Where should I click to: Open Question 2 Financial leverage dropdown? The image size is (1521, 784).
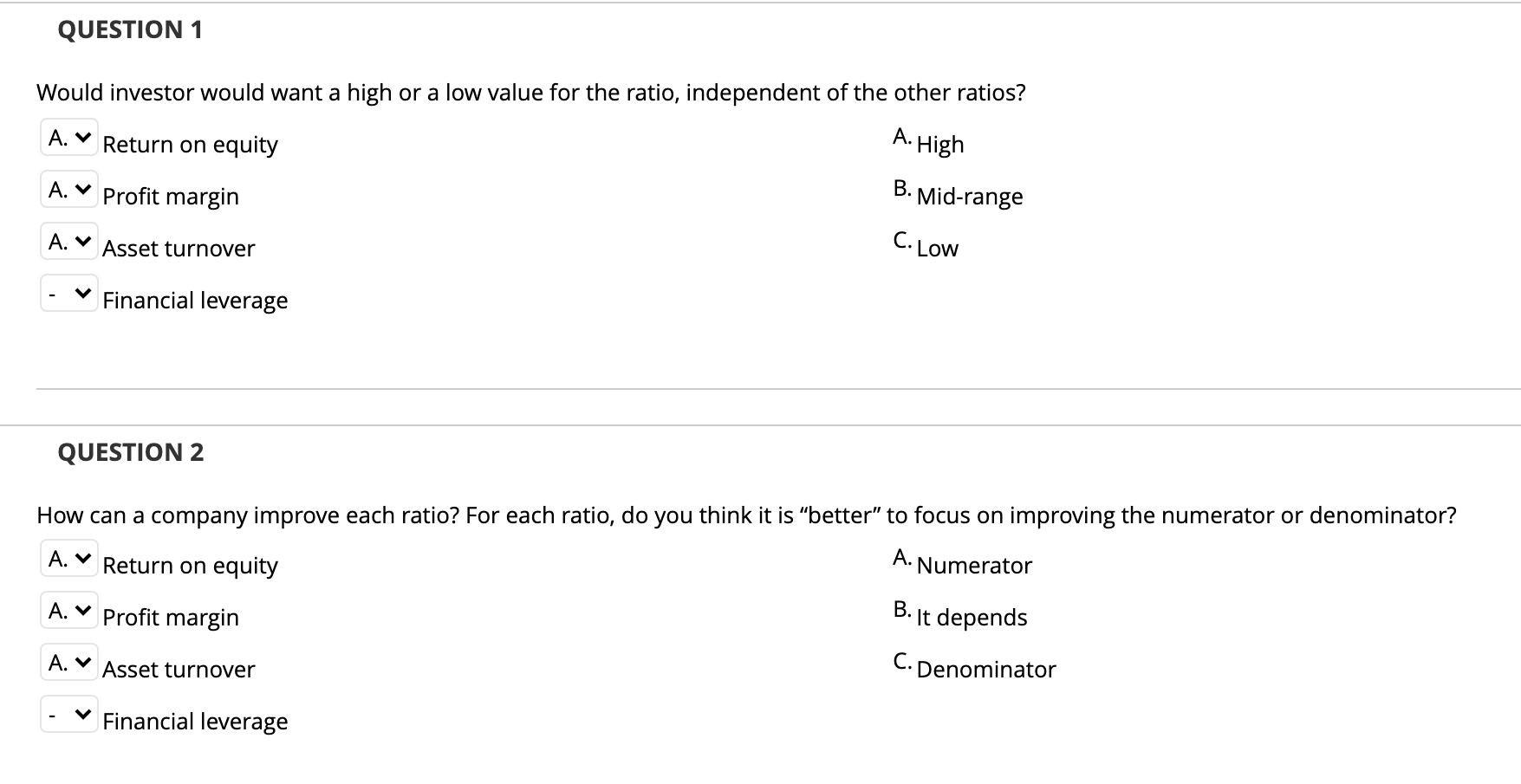(x=69, y=716)
